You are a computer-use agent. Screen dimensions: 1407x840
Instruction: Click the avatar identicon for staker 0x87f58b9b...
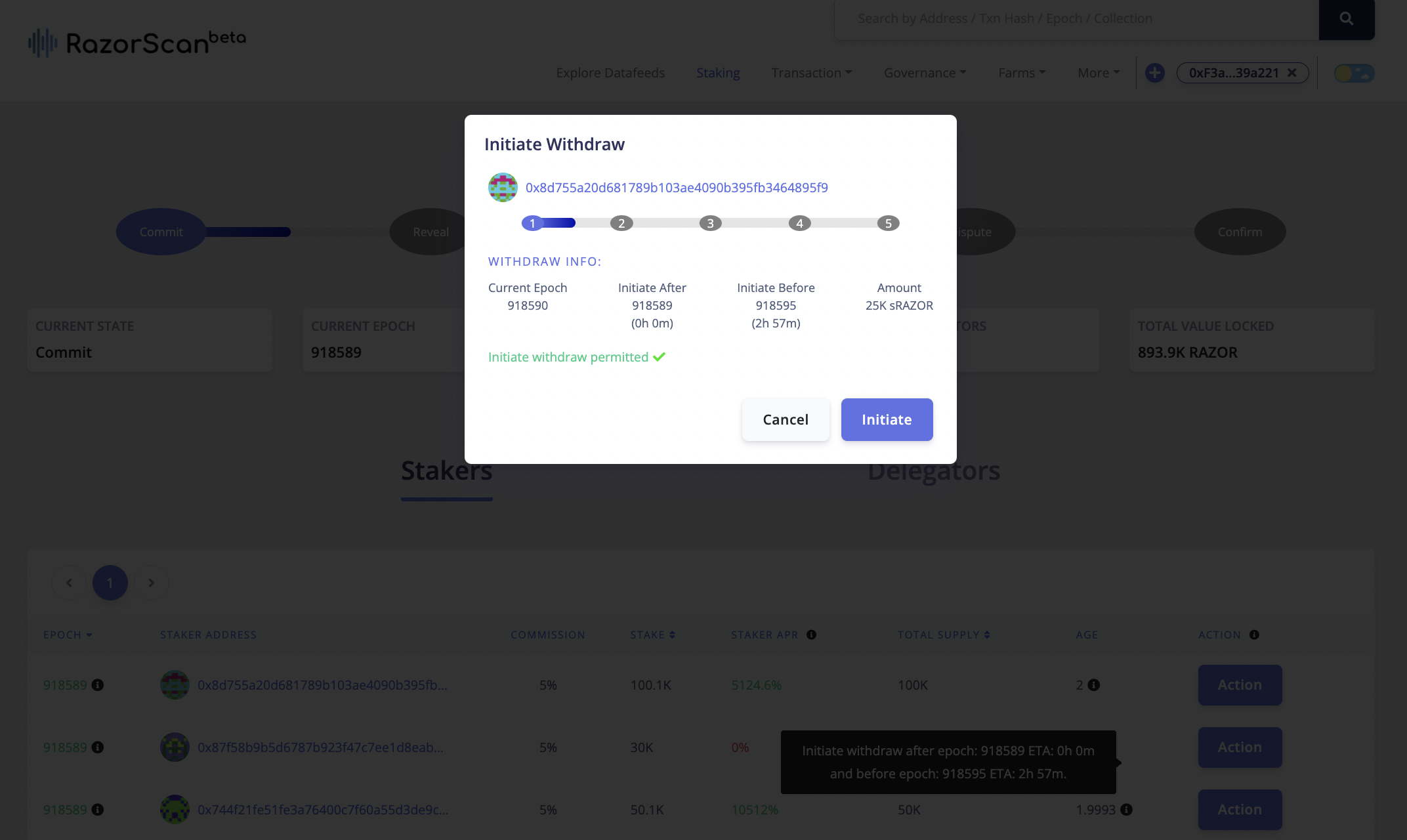[x=175, y=747]
